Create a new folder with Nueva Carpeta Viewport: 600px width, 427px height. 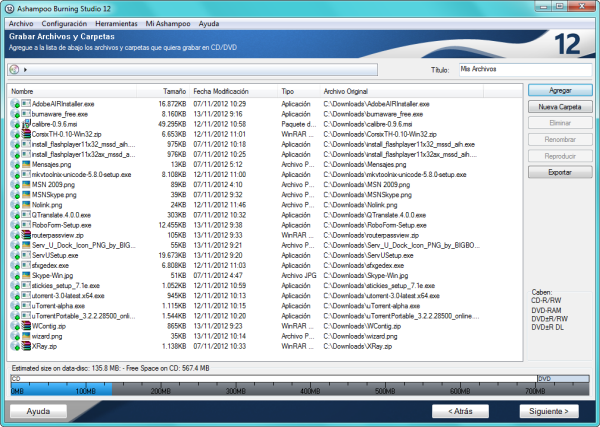(560, 107)
